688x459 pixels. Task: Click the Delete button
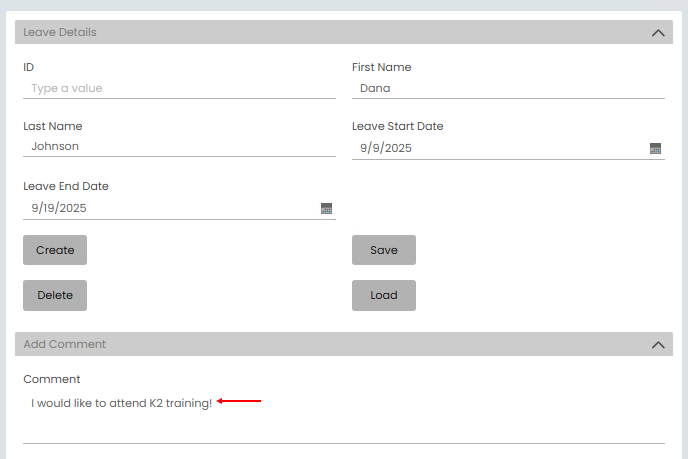pos(55,295)
